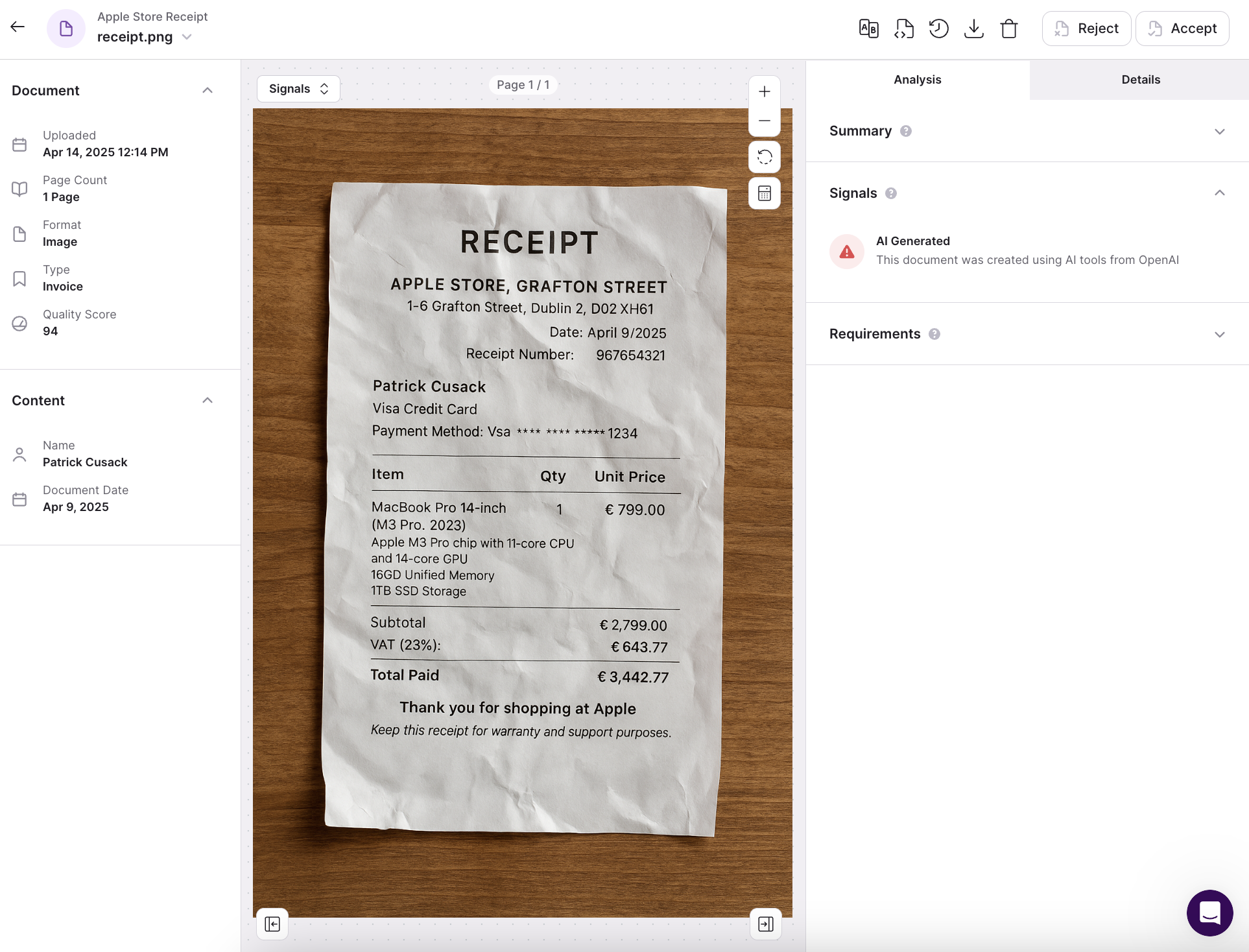This screenshot has width=1249, height=952.
Task: Collapse the right sidebar panel
Action: (766, 924)
